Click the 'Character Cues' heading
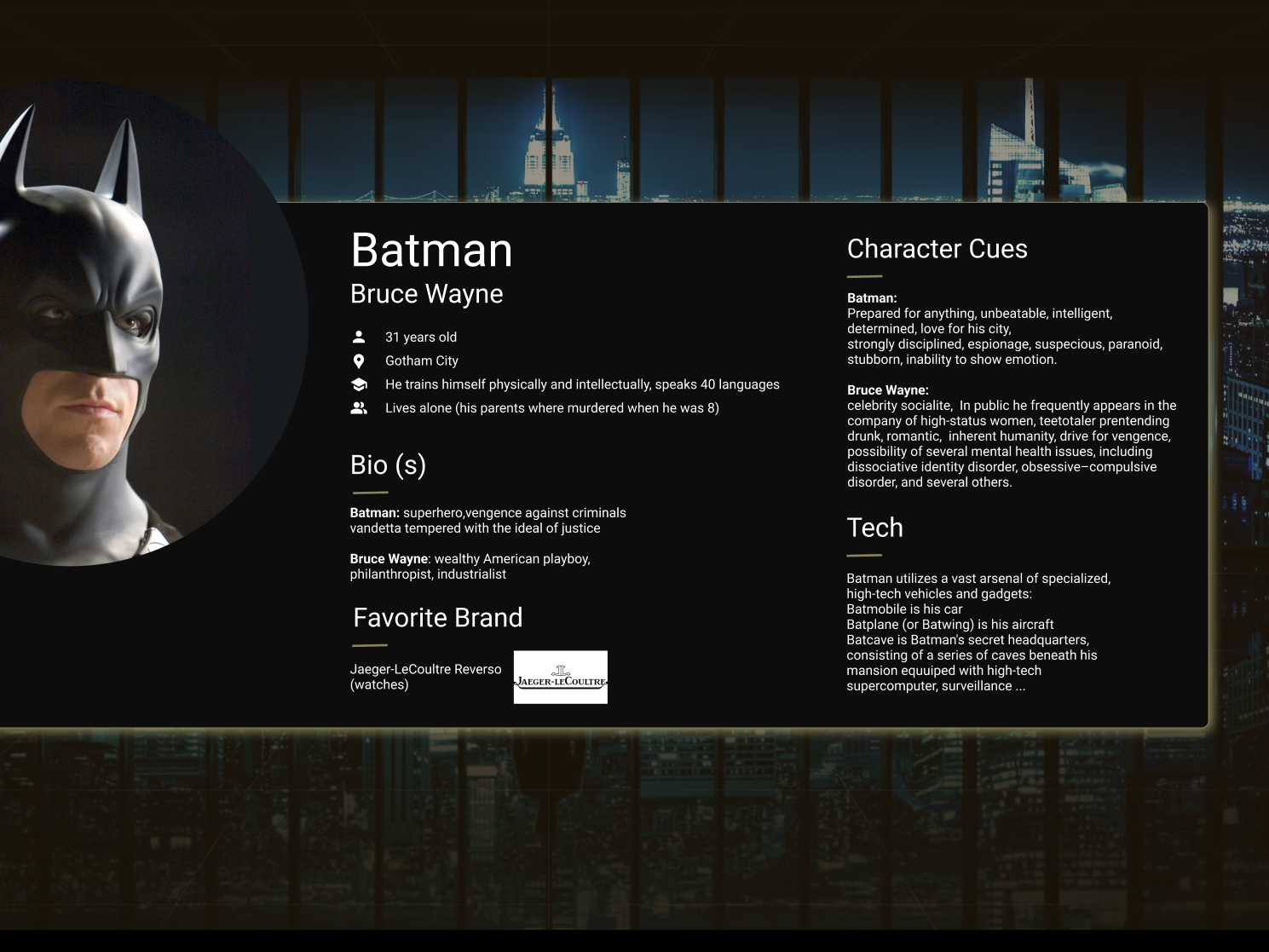Viewport: 1269px width, 952px height. point(937,249)
